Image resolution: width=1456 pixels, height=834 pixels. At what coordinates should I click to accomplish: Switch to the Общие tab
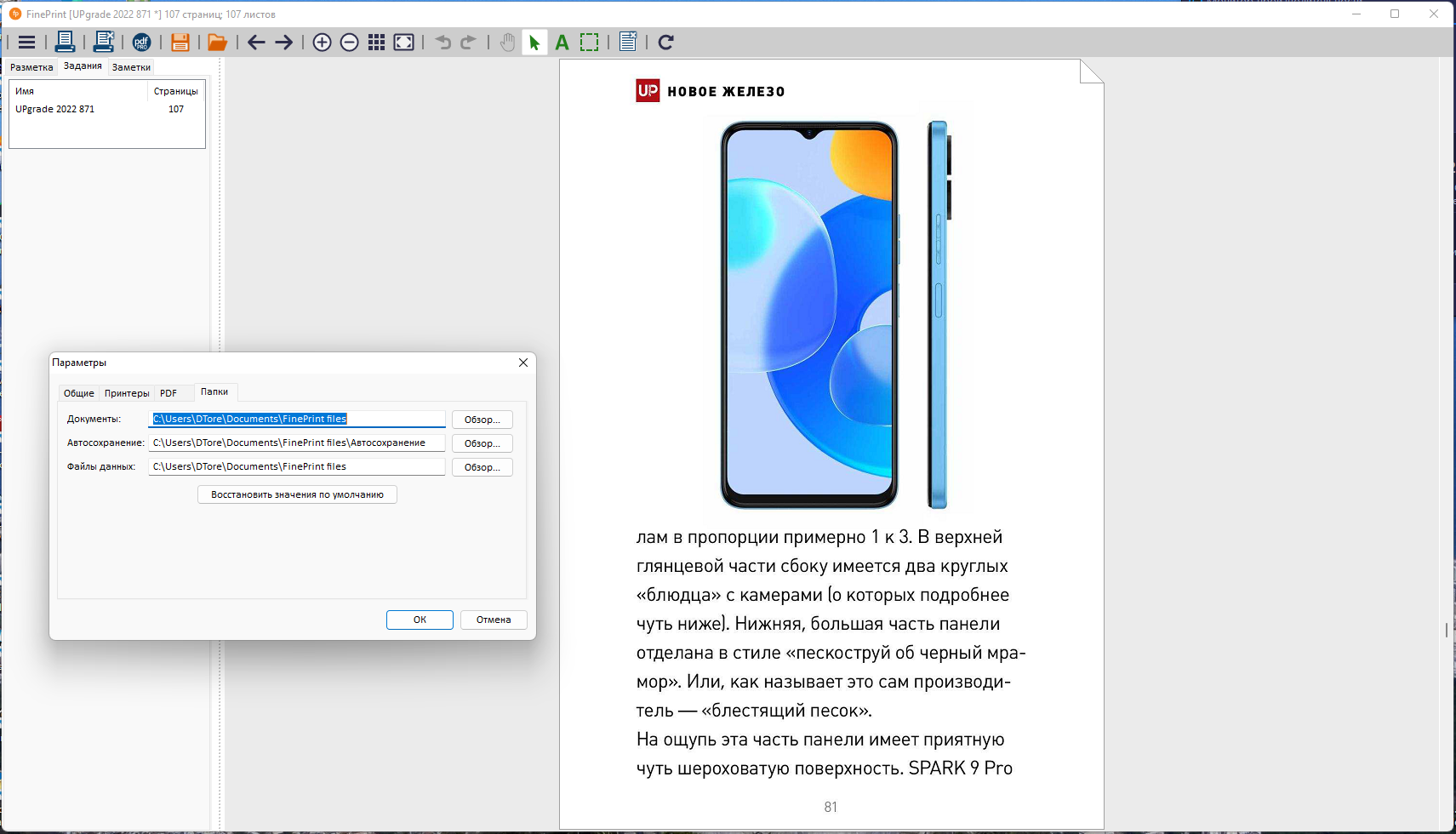79,393
